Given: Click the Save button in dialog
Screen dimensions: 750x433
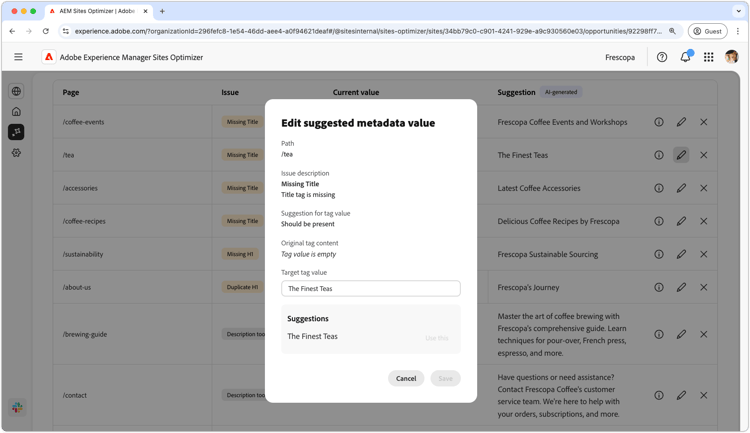Looking at the screenshot, I should pyautogui.click(x=445, y=378).
